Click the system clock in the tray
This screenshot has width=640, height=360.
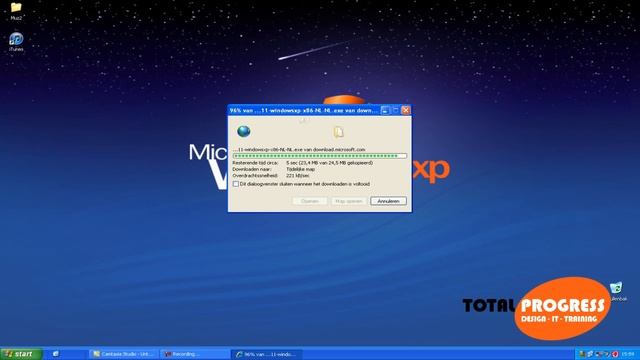[x=628, y=354]
